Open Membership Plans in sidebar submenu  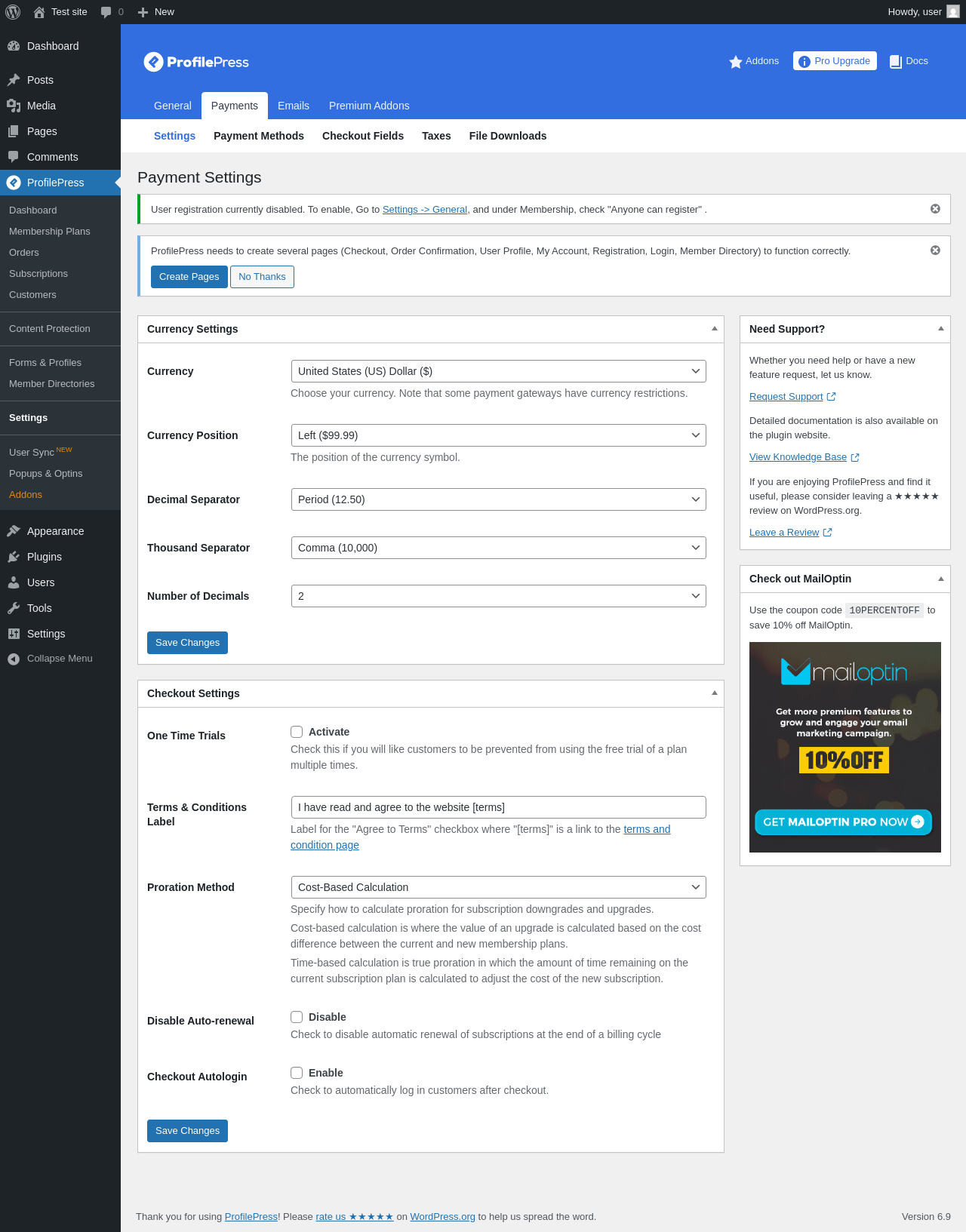[50, 232]
